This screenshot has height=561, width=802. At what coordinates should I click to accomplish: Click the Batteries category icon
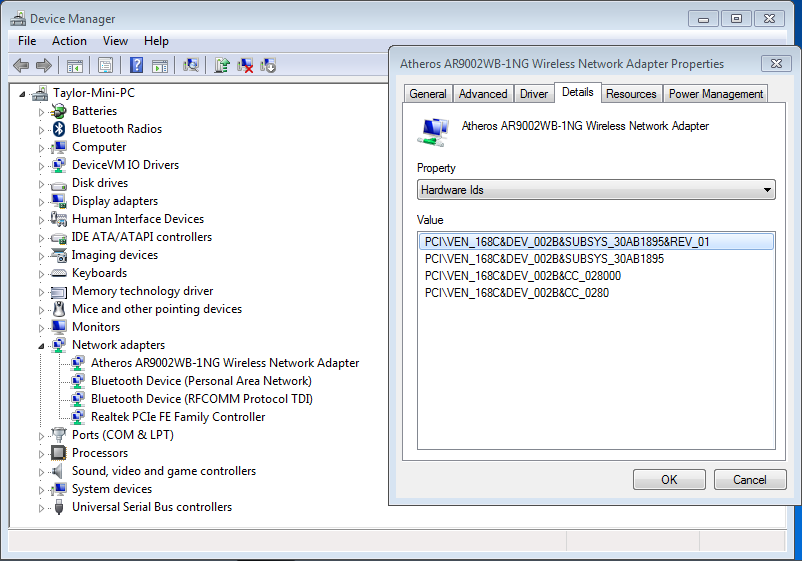[x=59, y=111]
